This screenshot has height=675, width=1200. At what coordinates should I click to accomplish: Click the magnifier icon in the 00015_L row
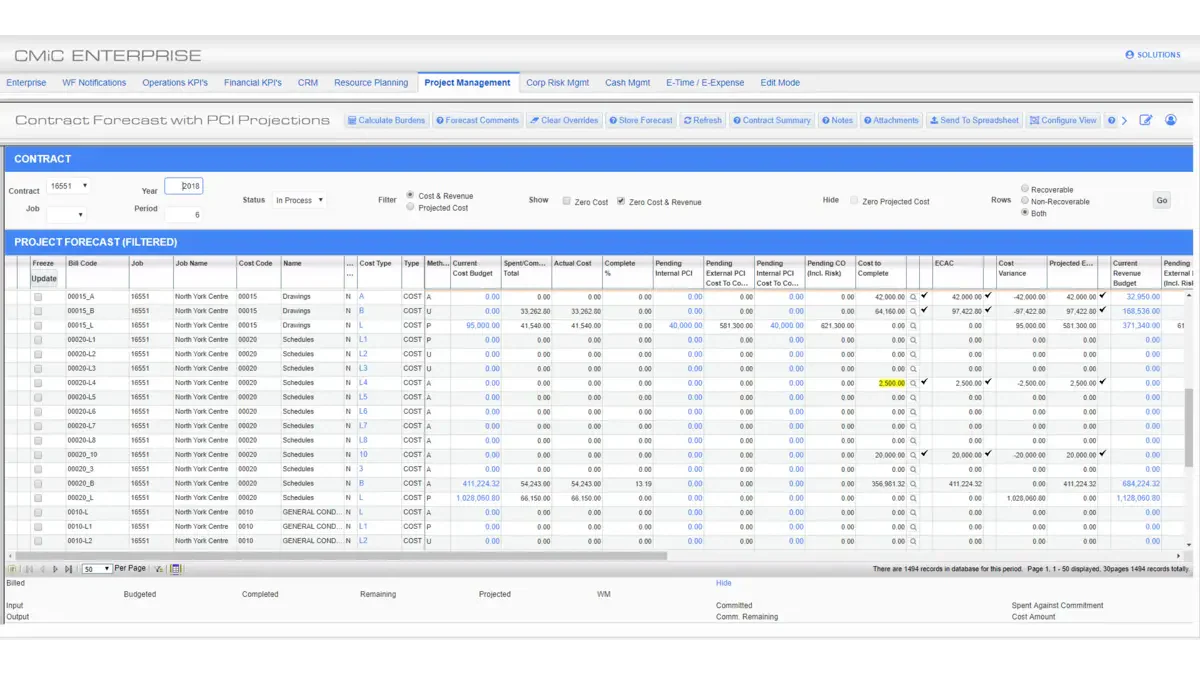913,326
